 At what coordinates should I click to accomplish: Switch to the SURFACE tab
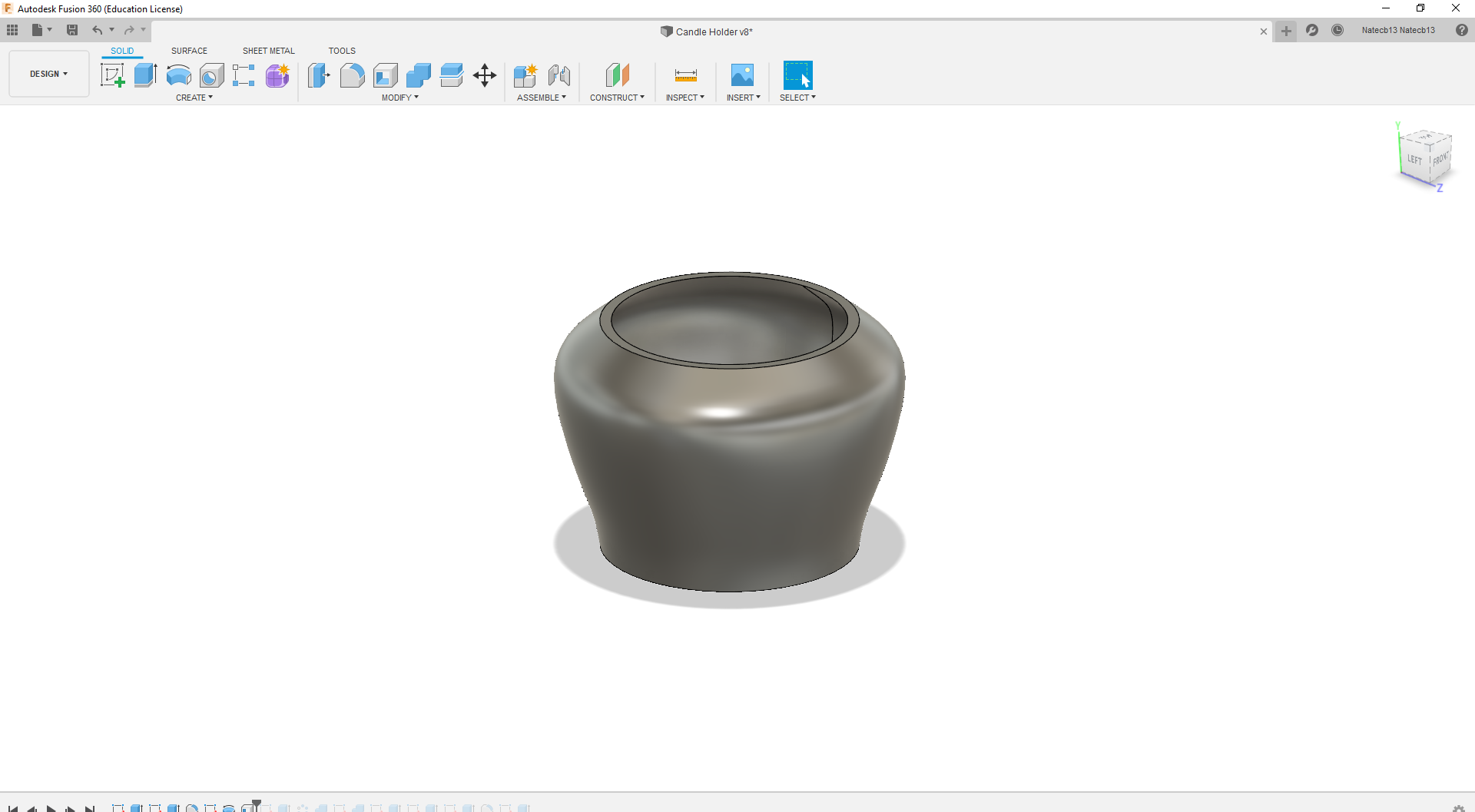(x=189, y=51)
